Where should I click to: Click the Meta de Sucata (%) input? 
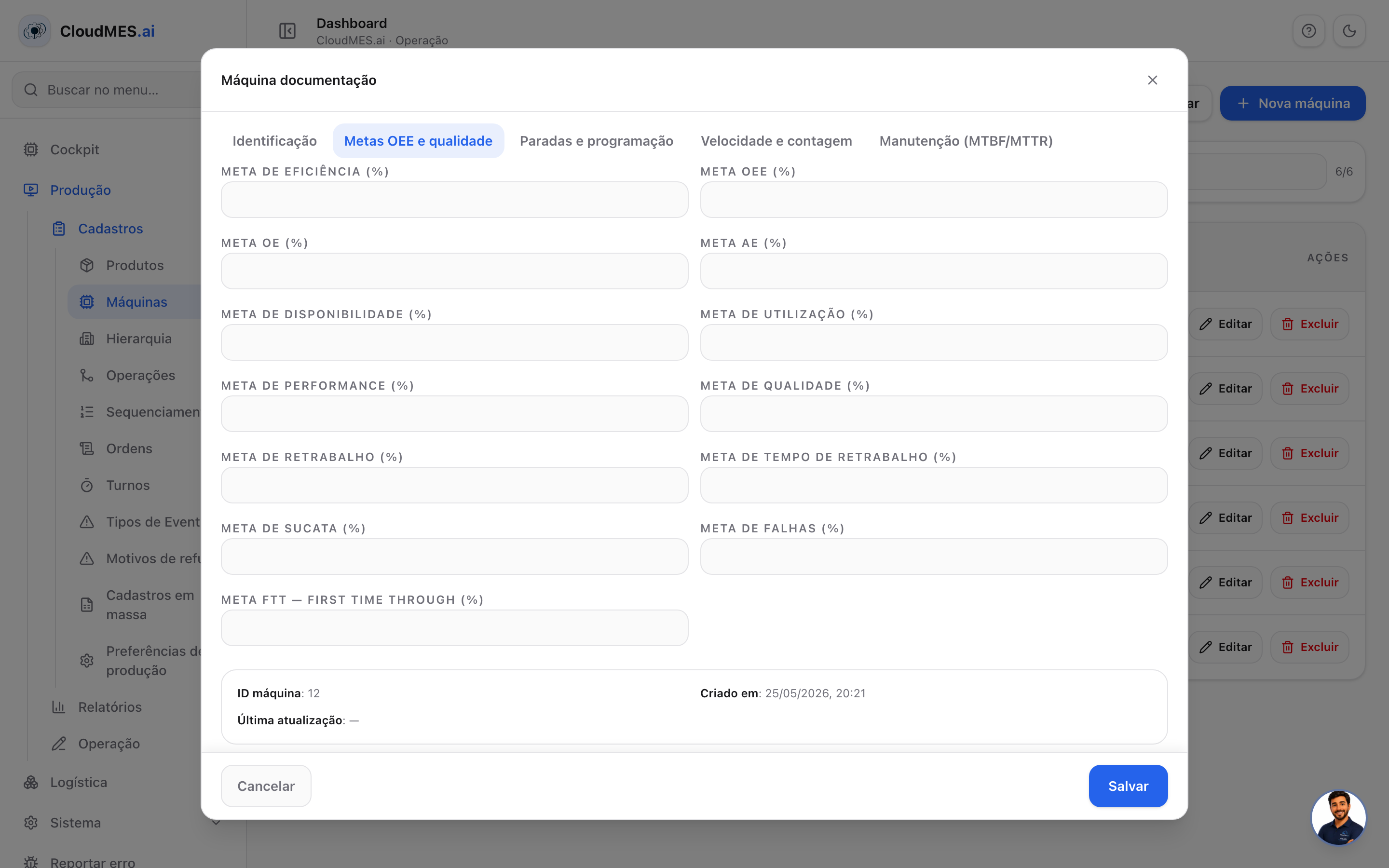[x=455, y=556]
